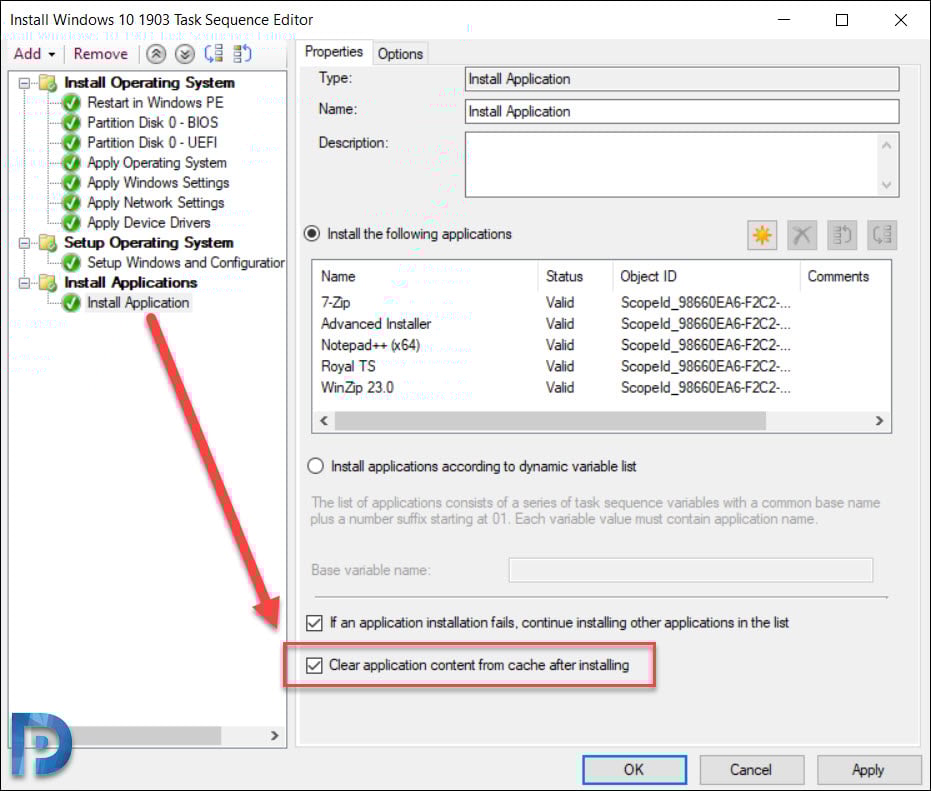Click the applications list horizontal scrollbar thumb

pos(550,421)
